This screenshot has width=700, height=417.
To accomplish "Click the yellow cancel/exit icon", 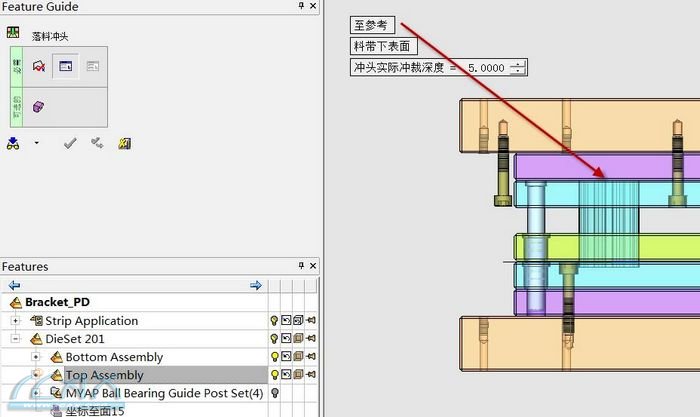I will click(x=125, y=143).
